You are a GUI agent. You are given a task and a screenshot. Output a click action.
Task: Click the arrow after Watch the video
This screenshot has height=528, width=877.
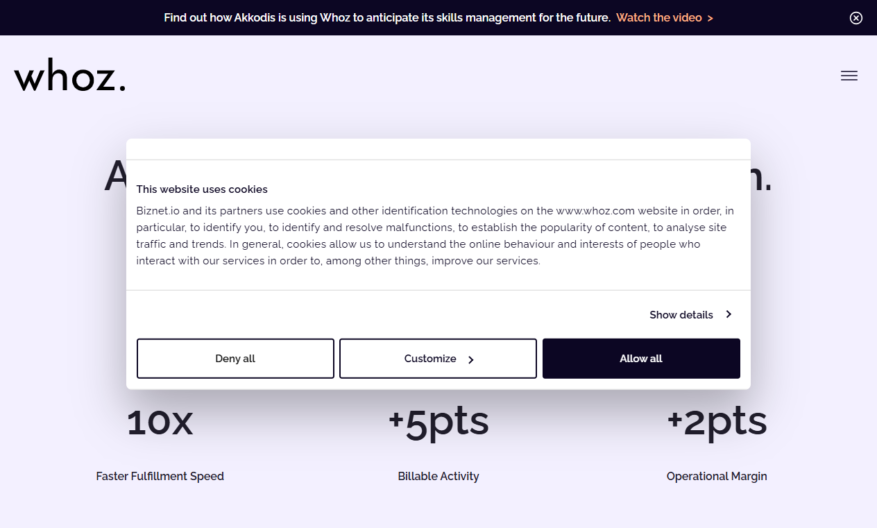tap(710, 18)
